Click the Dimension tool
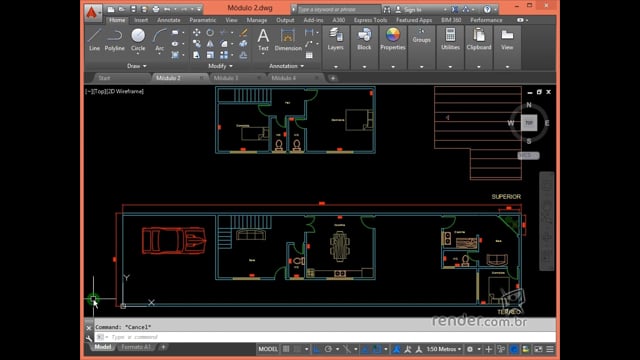 pyautogui.click(x=288, y=40)
